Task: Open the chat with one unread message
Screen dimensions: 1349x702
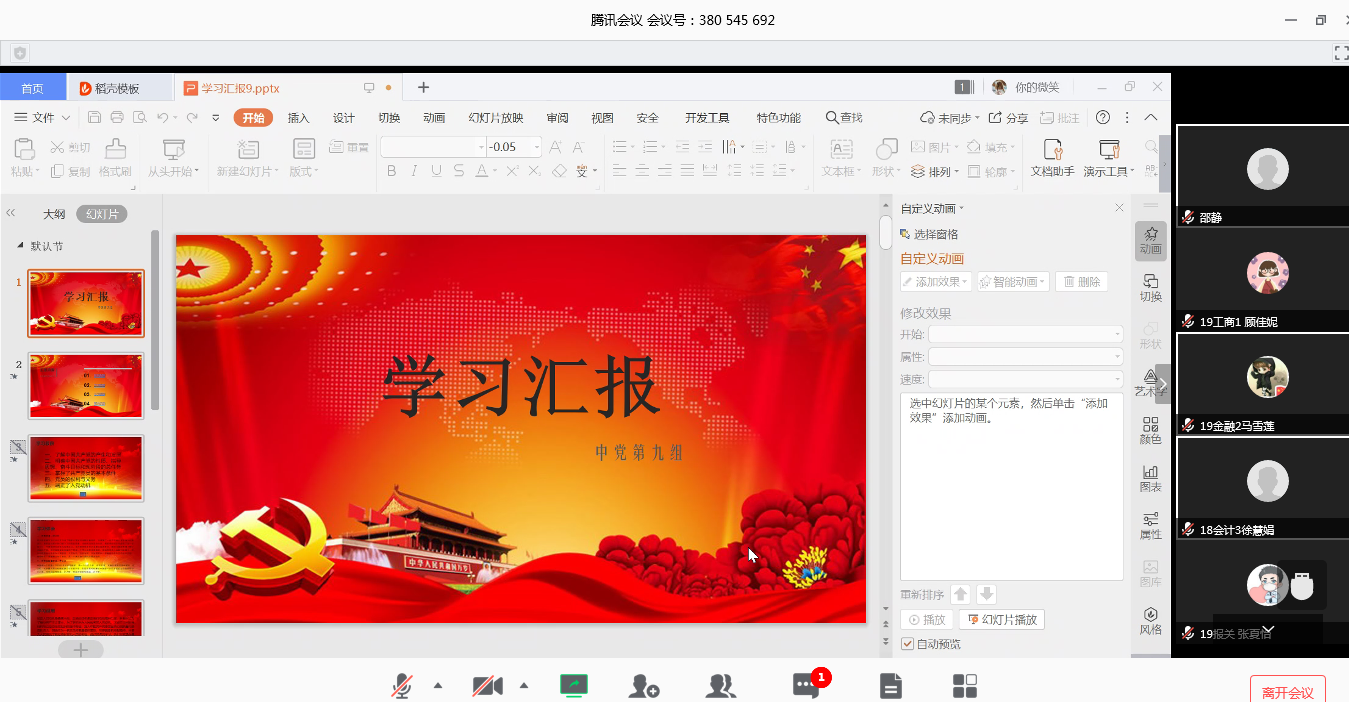Action: coord(806,685)
